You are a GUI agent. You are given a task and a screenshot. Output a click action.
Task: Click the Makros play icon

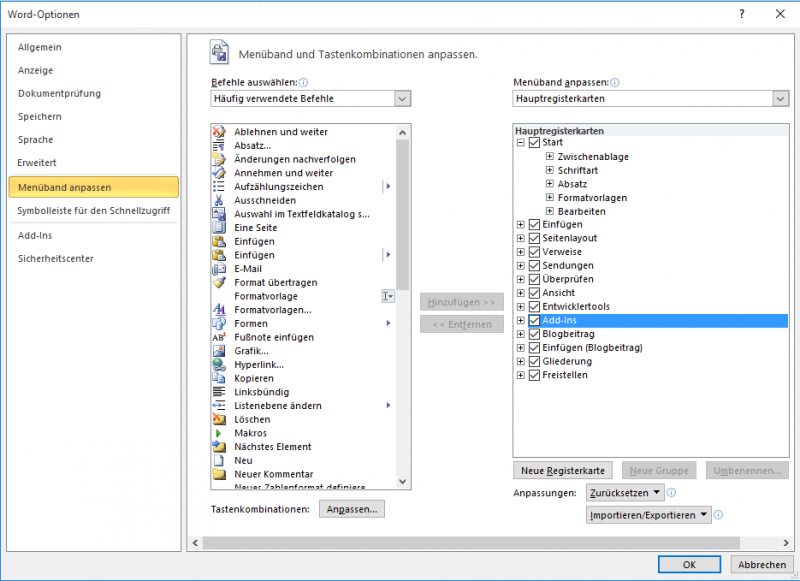219,433
